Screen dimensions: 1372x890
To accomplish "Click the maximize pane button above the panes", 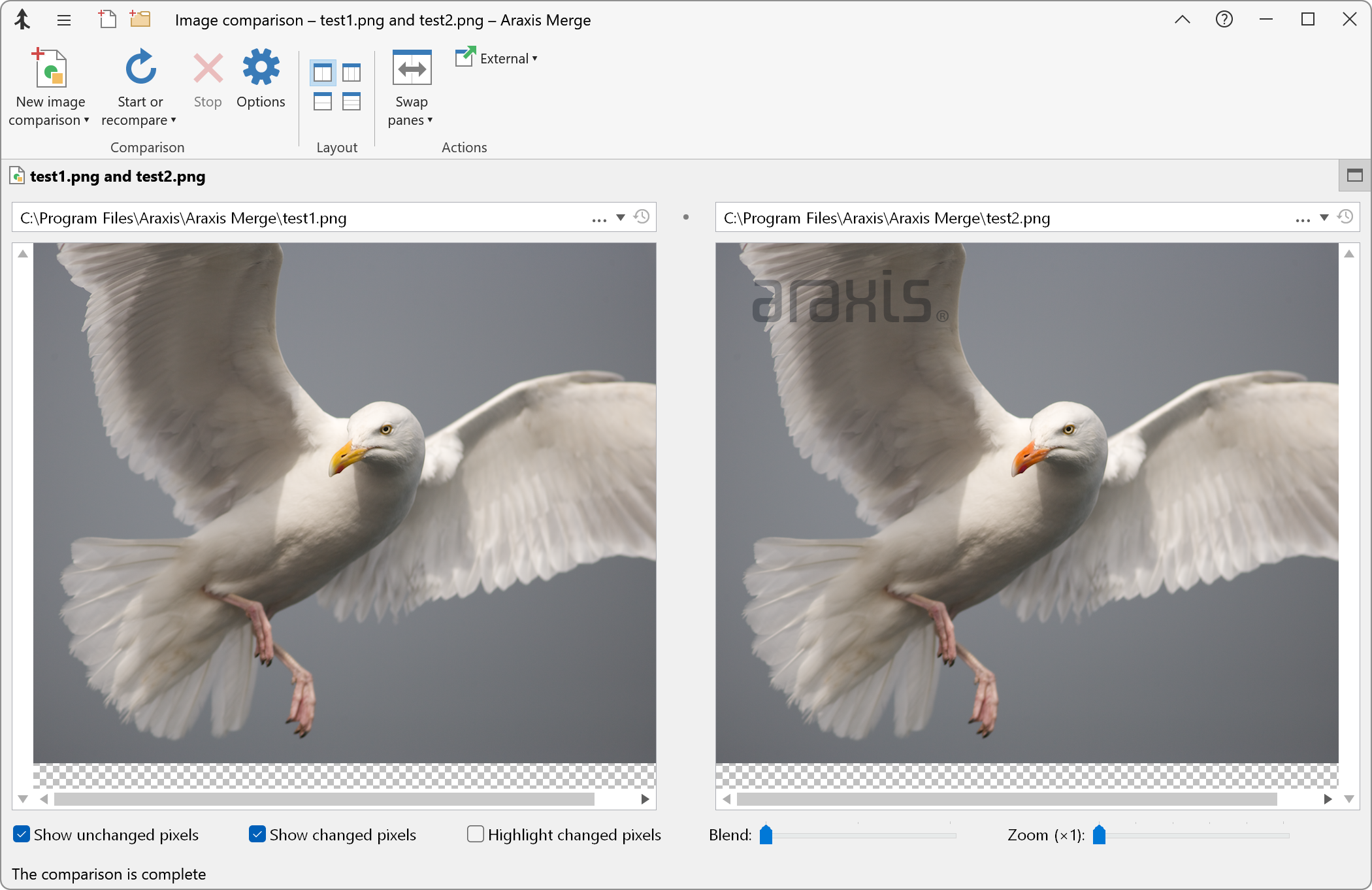I will pos(1354,175).
